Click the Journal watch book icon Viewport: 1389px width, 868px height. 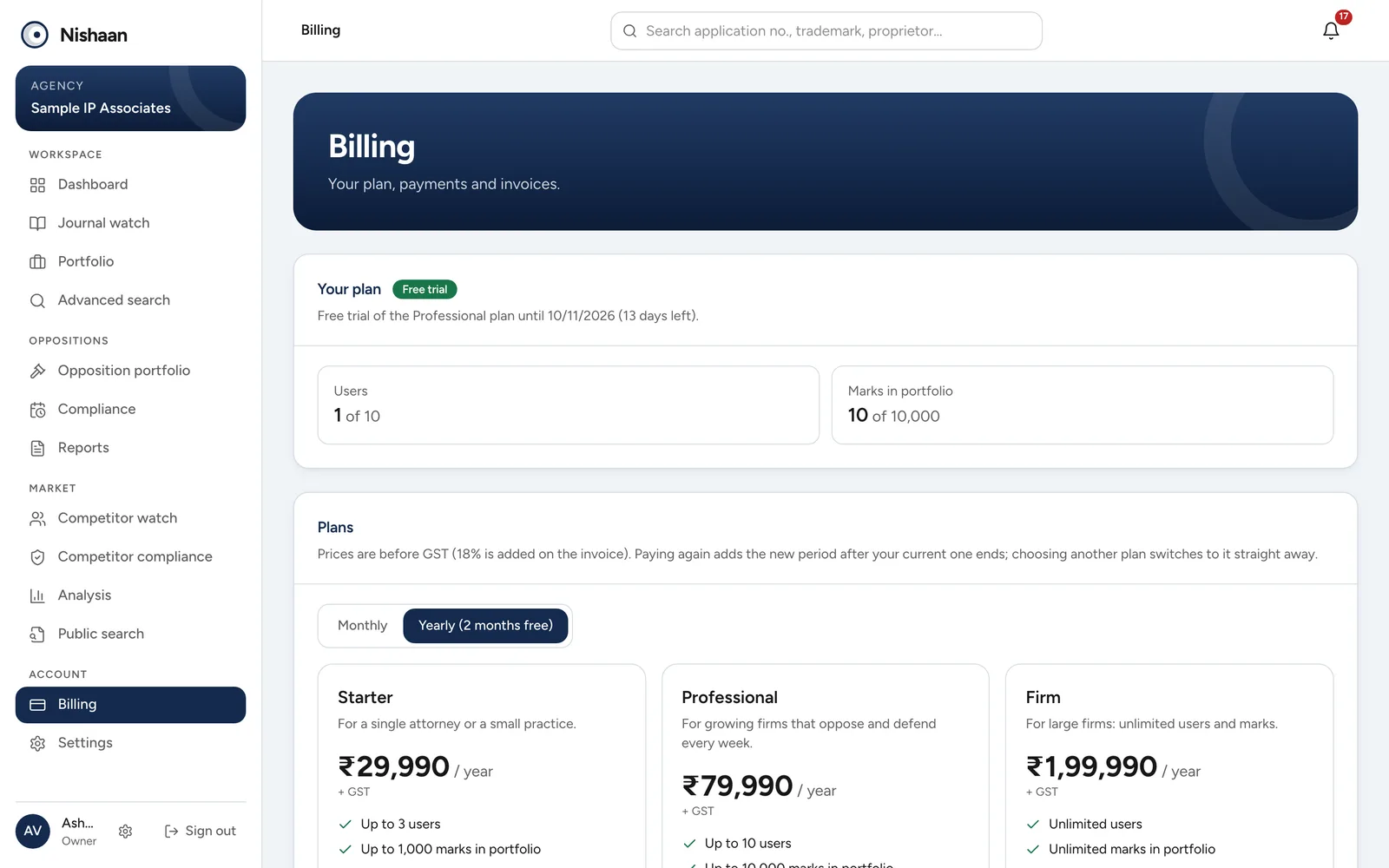coord(37,223)
